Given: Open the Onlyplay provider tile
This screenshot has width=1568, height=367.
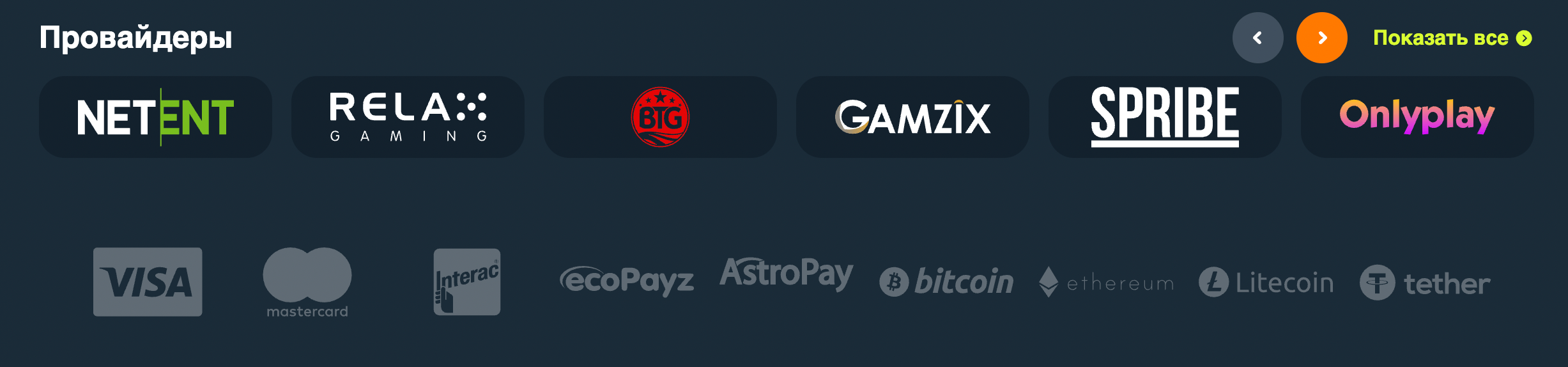Looking at the screenshot, I should coord(1417,117).
